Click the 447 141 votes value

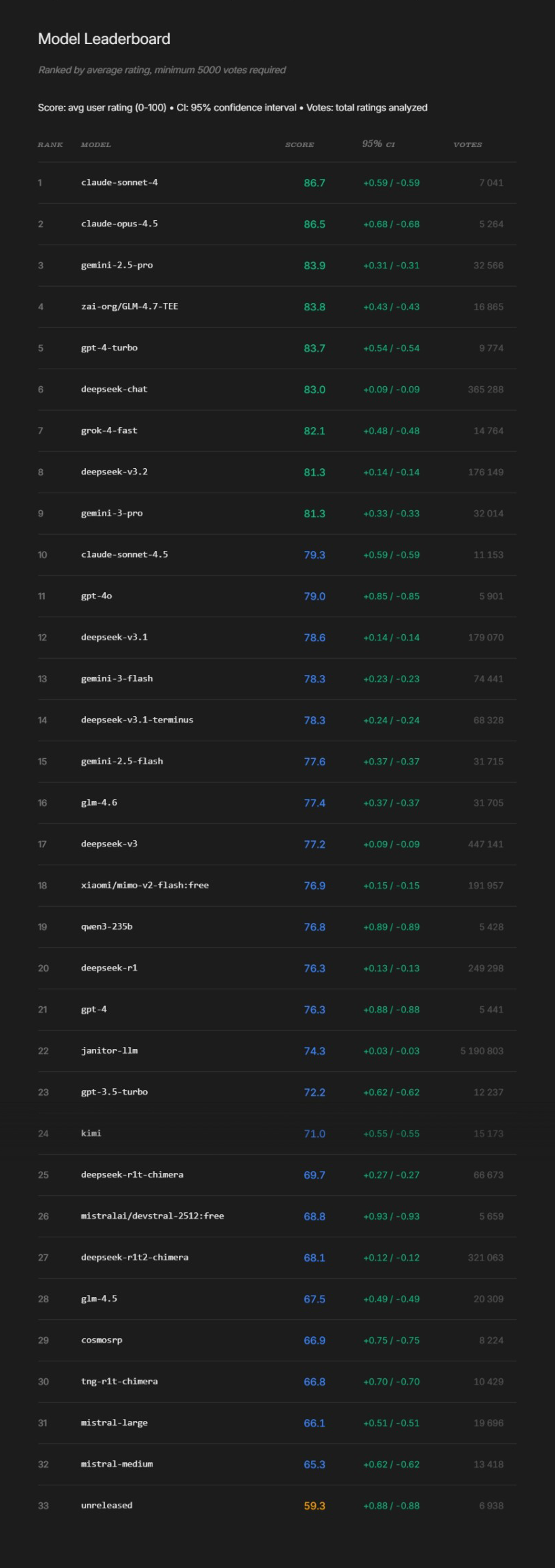pos(486,844)
